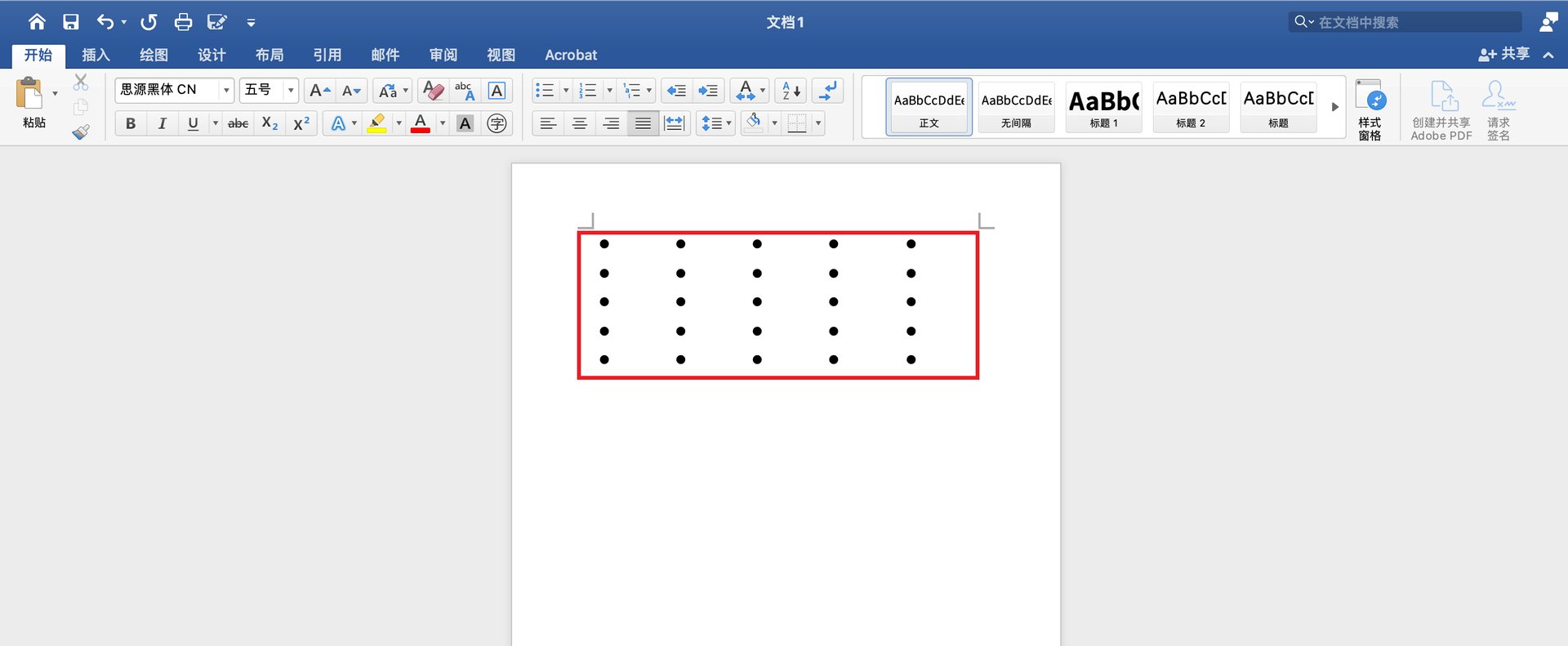Click the Print icon
The image size is (1568, 646).
(x=183, y=22)
